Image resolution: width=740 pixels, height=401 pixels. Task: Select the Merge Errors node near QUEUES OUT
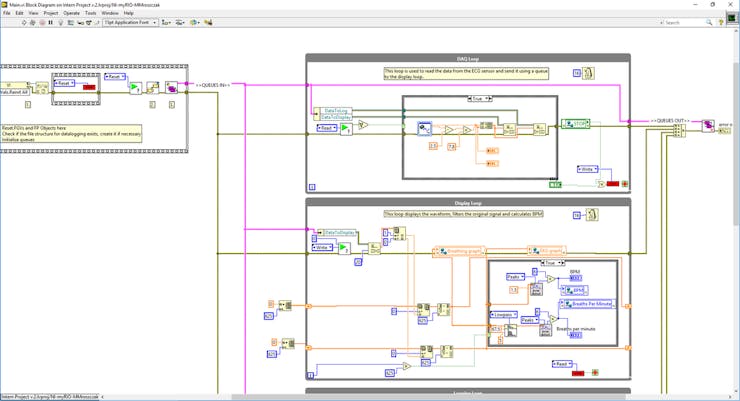click(x=678, y=130)
